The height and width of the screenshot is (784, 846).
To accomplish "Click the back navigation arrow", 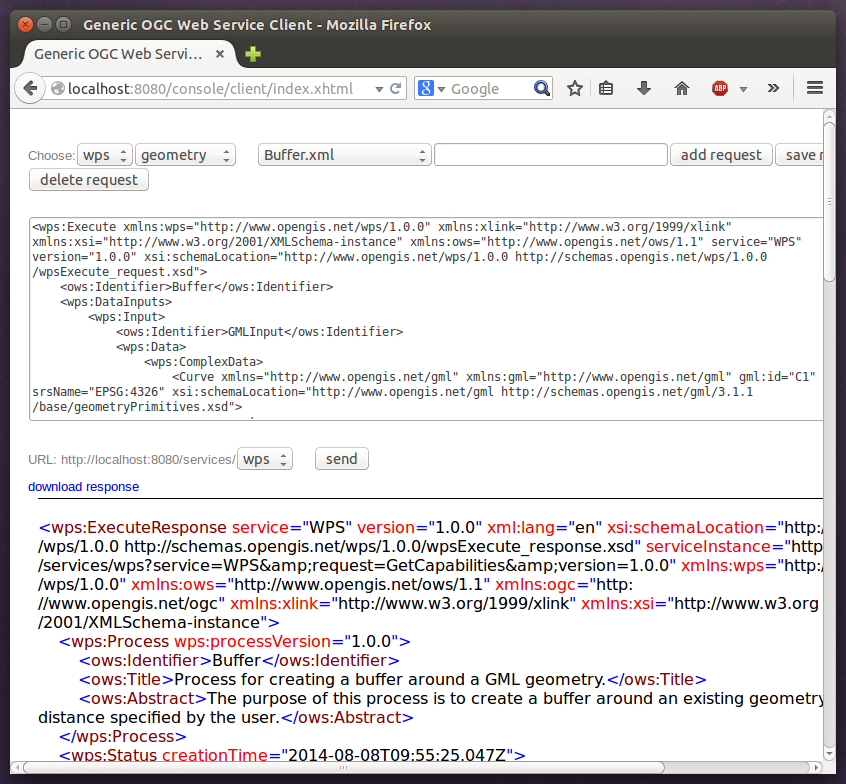I will (x=30, y=88).
